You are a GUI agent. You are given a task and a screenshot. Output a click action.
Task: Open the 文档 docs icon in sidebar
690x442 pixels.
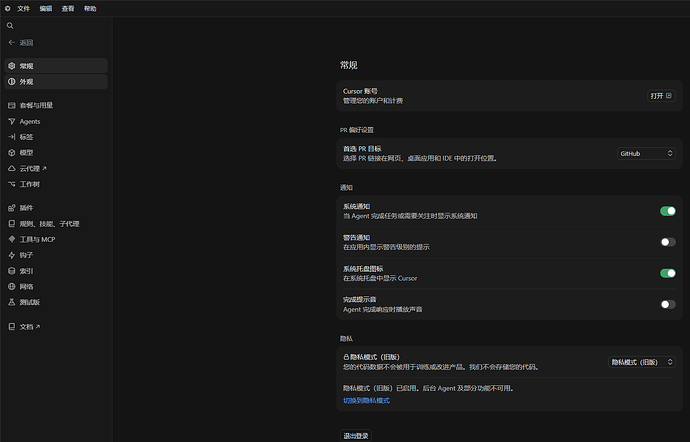pos(12,327)
